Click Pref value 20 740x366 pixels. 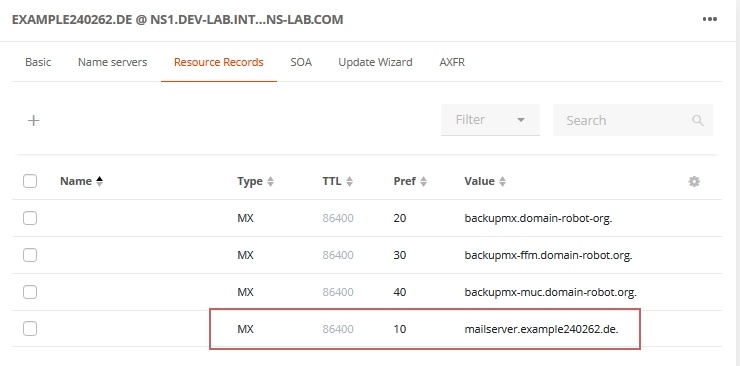tap(400, 218)
